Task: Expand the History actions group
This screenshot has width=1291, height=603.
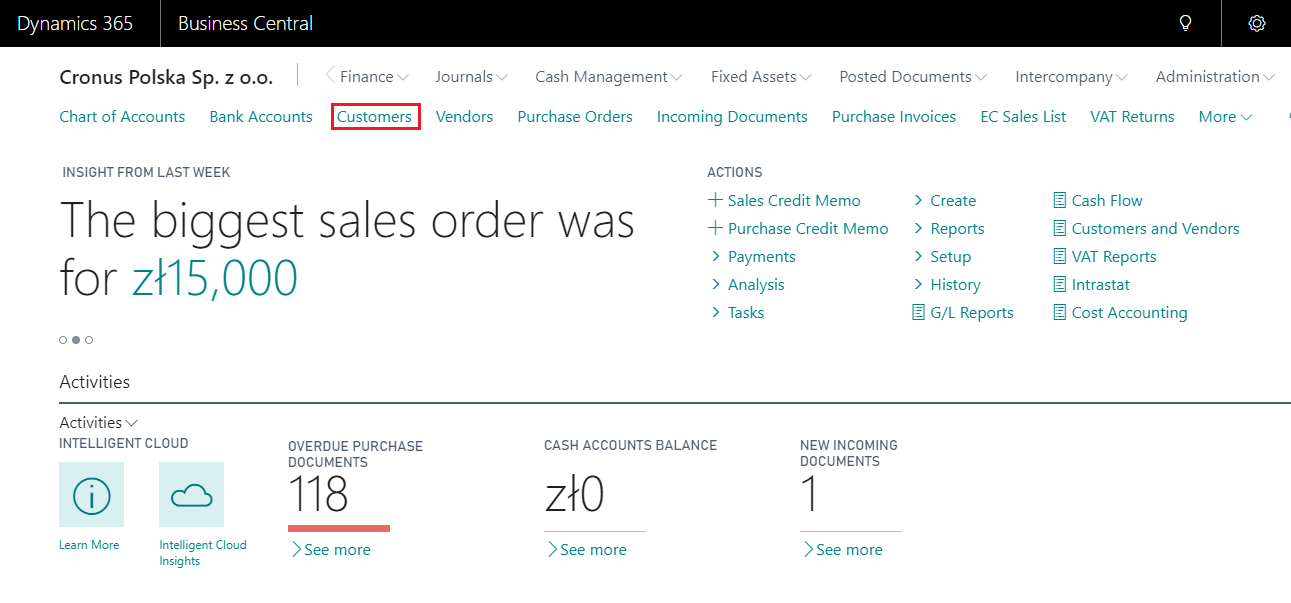Action: pyautogui.click(x=946, y=284)
